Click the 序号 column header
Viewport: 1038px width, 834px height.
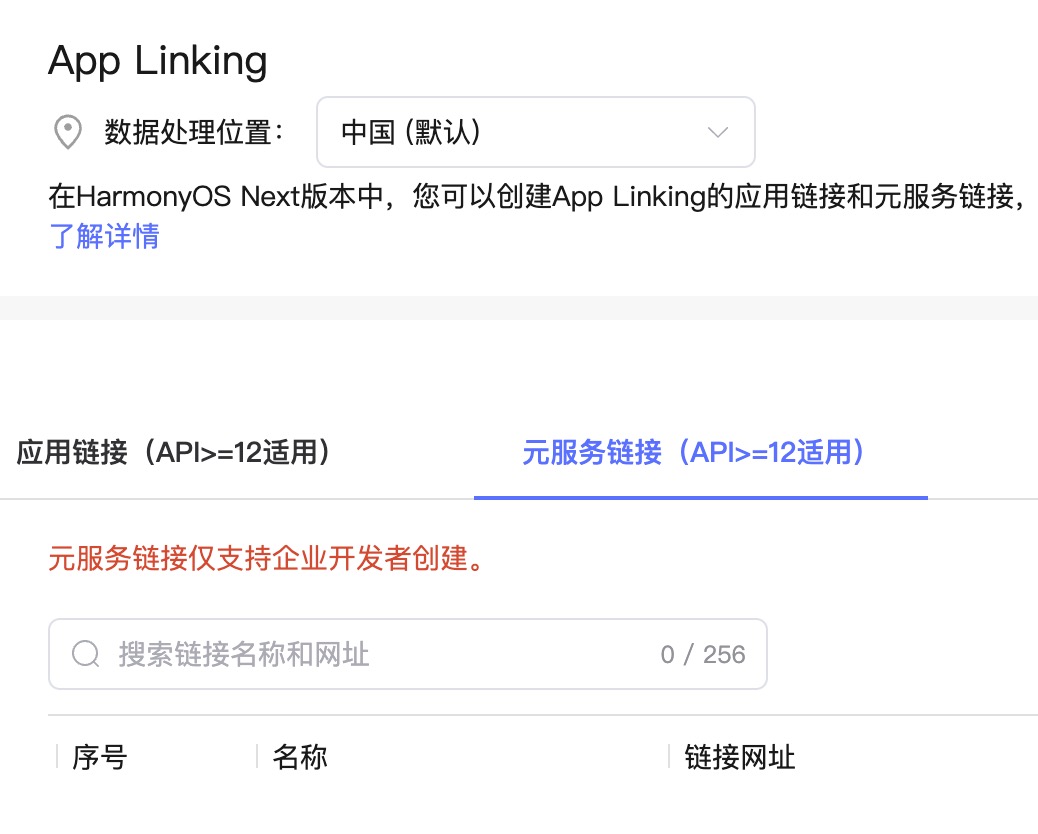(x=99, y=757)
